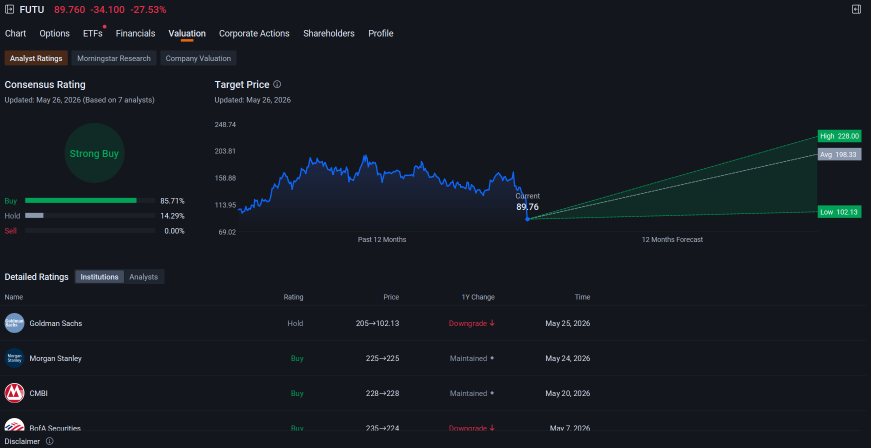Click the Goldman Sachs logo
871x448 pixels.
14,323
